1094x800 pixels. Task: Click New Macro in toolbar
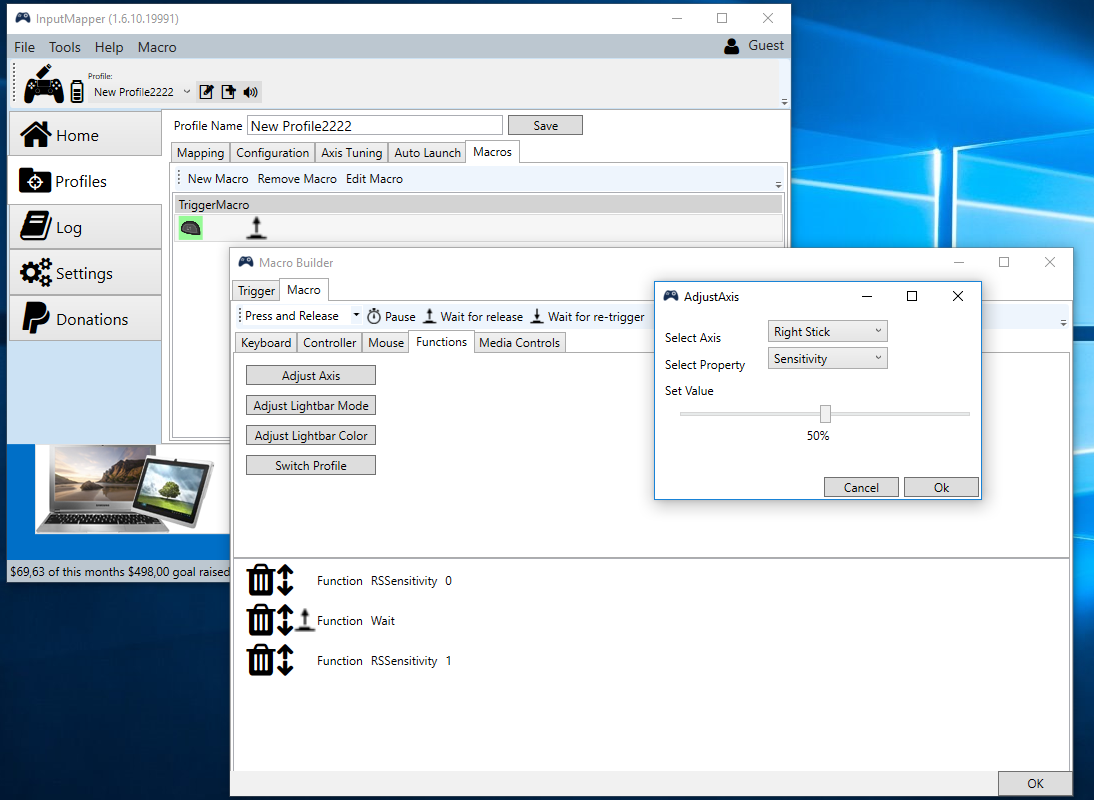pos(218,179)
